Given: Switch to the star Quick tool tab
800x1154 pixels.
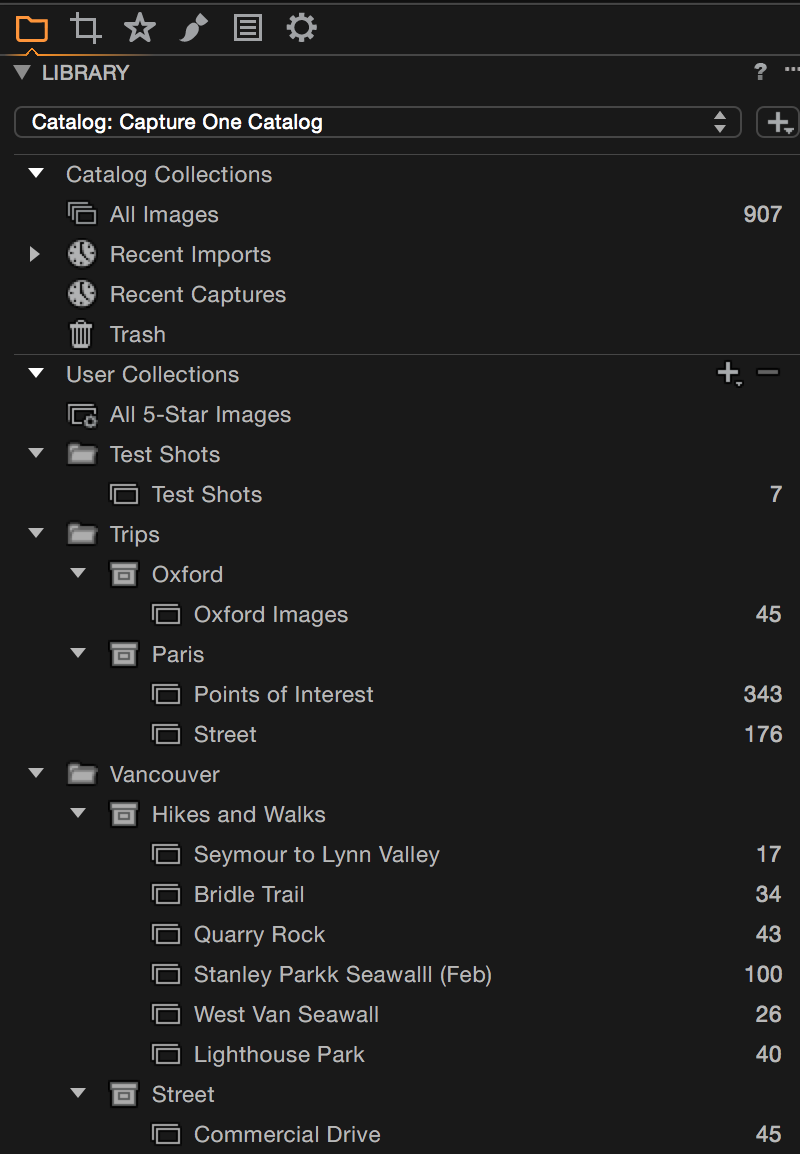Looking at the screenshot, I should 139,29.
